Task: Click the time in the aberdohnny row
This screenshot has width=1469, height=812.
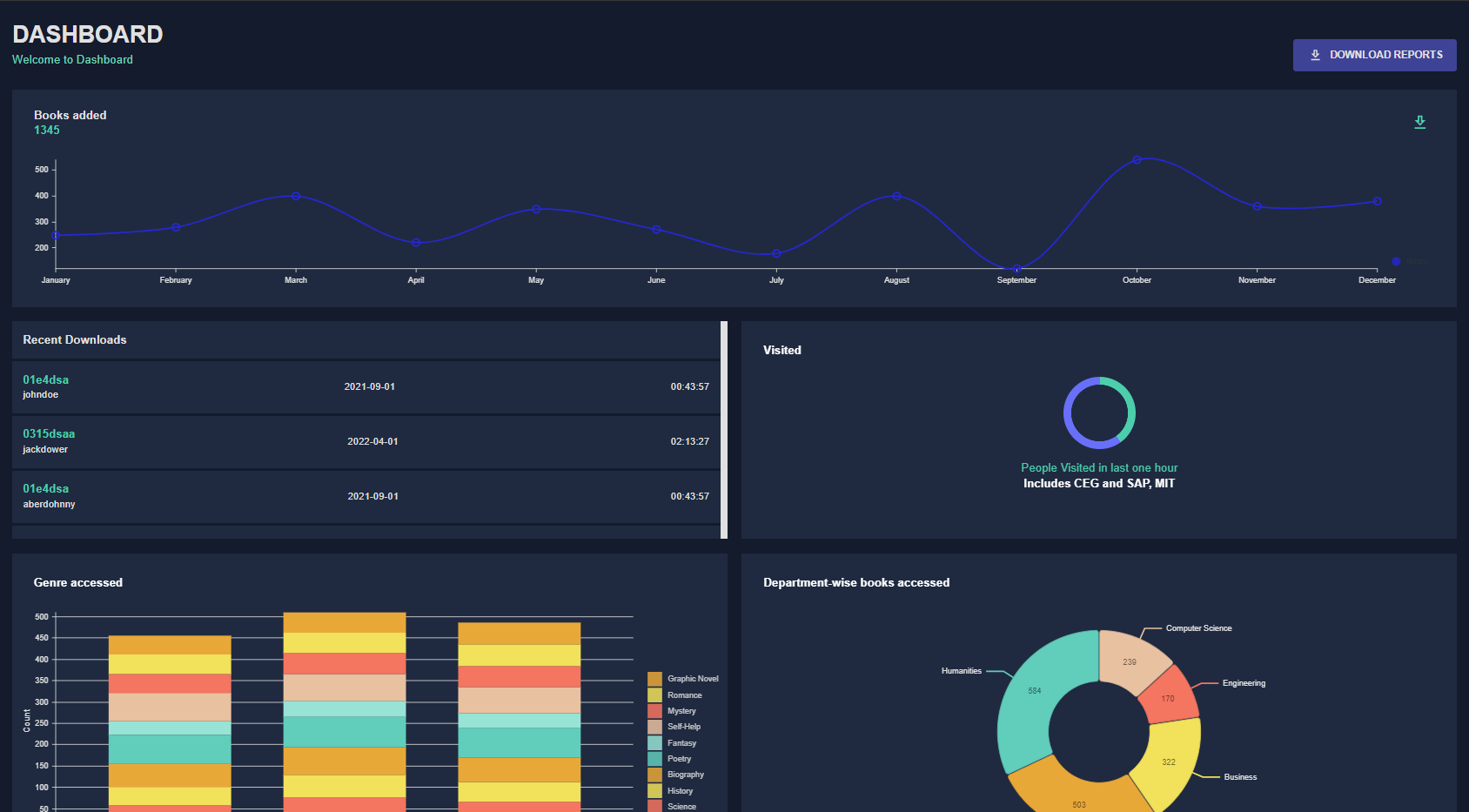Action: tap(689, 497)
